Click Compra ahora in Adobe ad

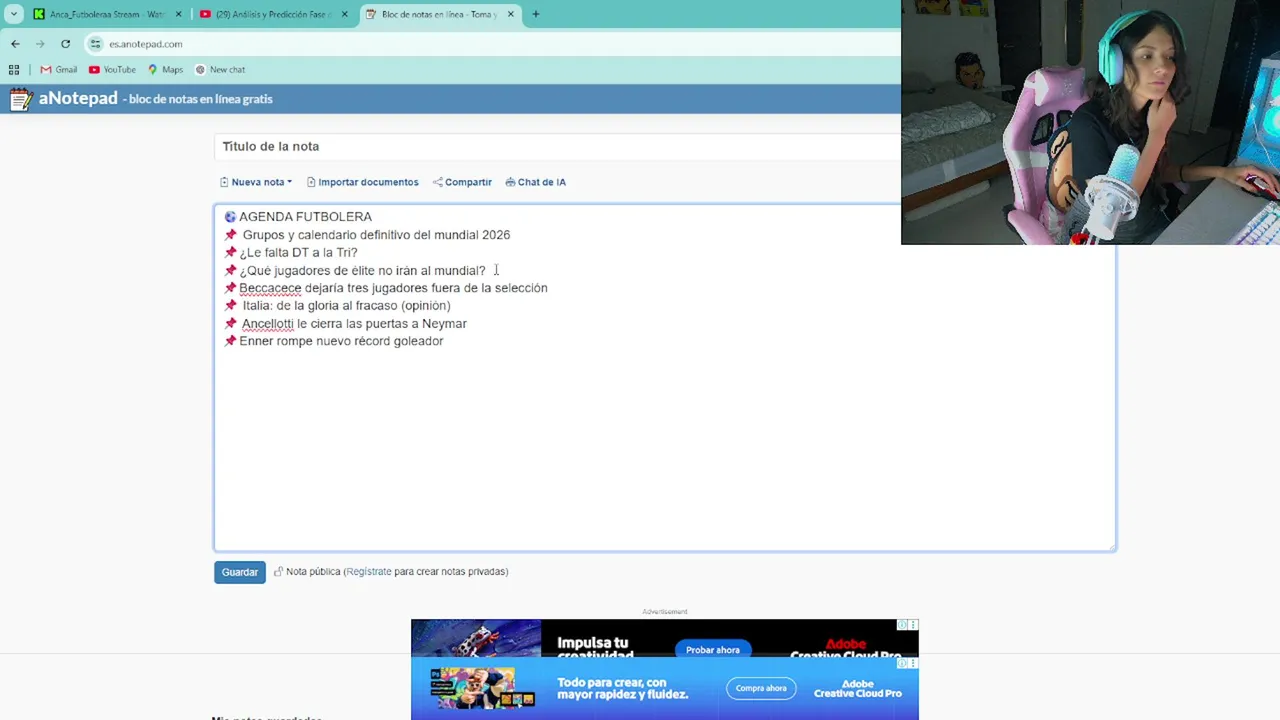[761, 688]
